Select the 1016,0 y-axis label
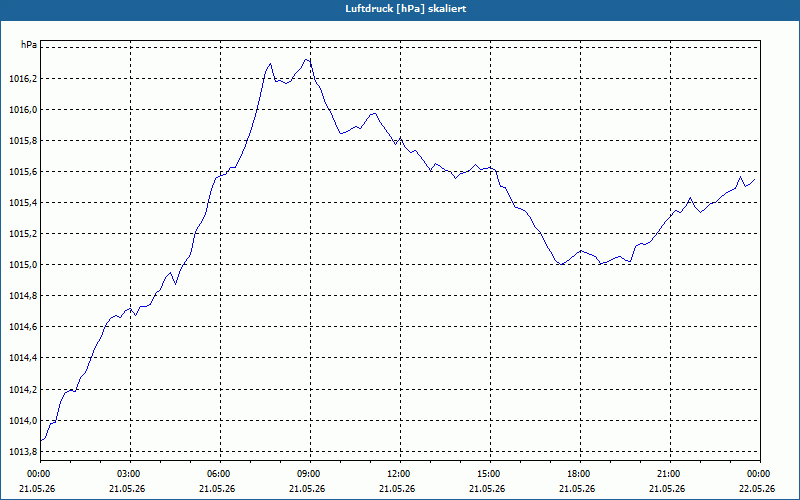The image size is (800, 500). [x=22, y=110]
